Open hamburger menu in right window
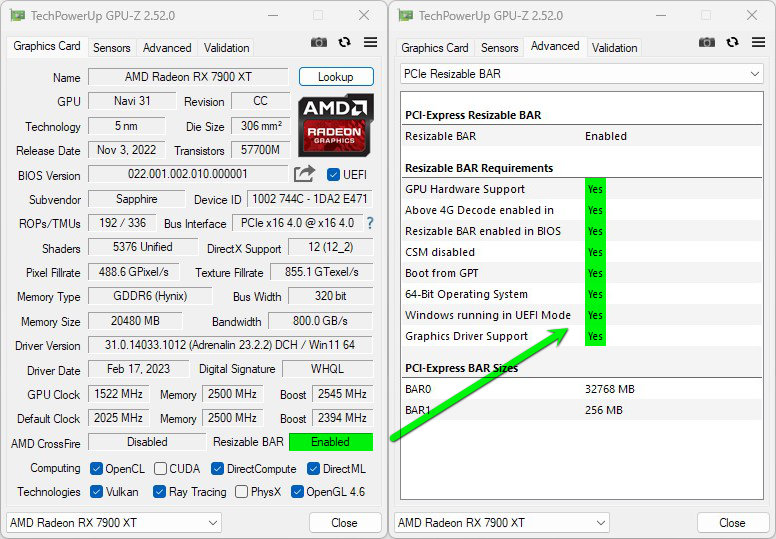The width and height of the screenshot is (776, 539). pyautogui.click(x=758, y=43)
